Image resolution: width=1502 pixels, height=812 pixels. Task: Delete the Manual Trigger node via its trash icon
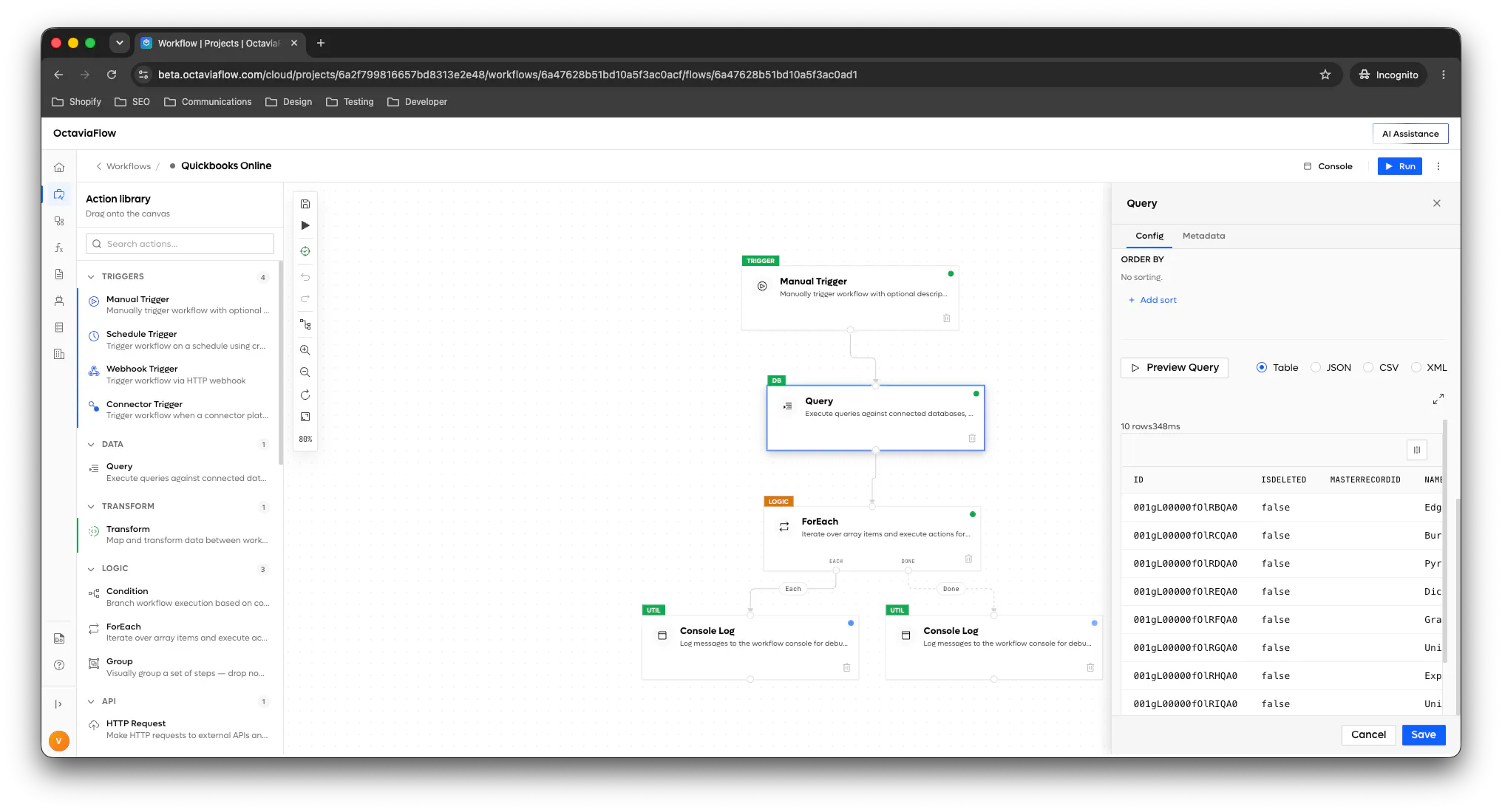946,318
